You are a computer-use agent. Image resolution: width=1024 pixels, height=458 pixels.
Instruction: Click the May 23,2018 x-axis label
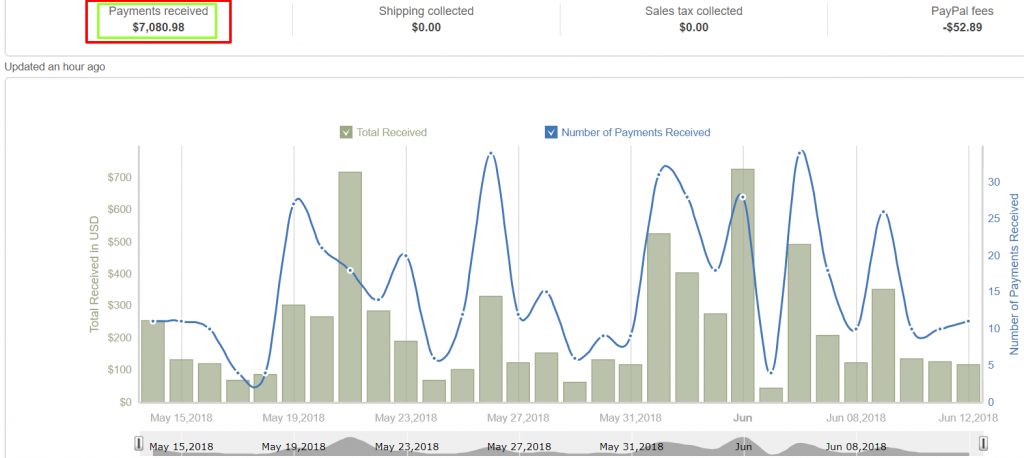click(x=405, y=417)
